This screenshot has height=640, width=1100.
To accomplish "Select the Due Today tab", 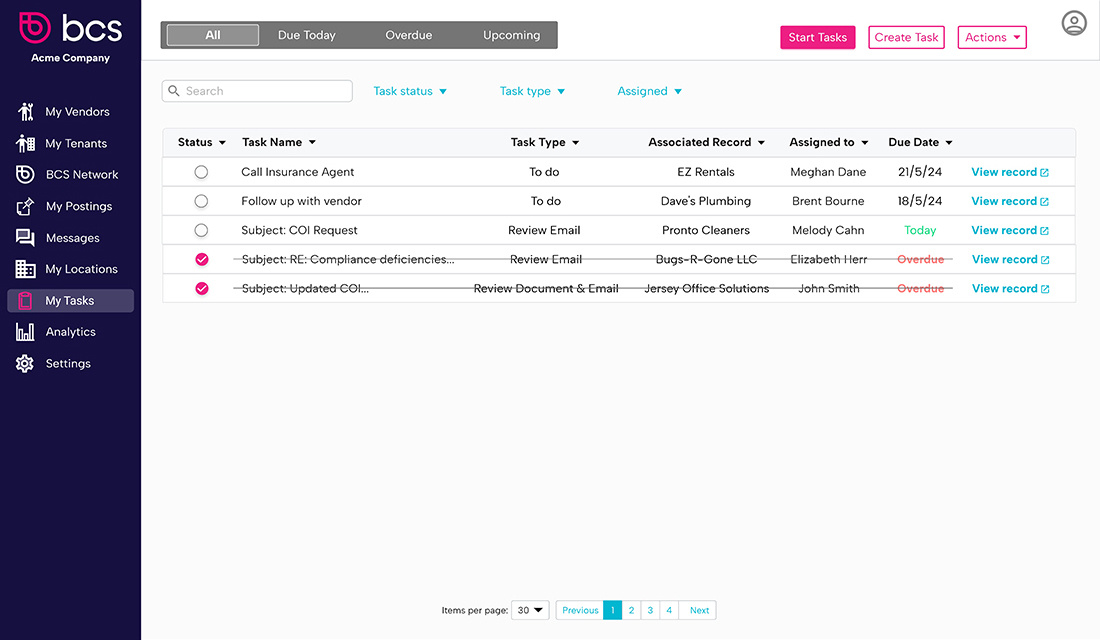I will pyautogui.click(x=306, y=34).
